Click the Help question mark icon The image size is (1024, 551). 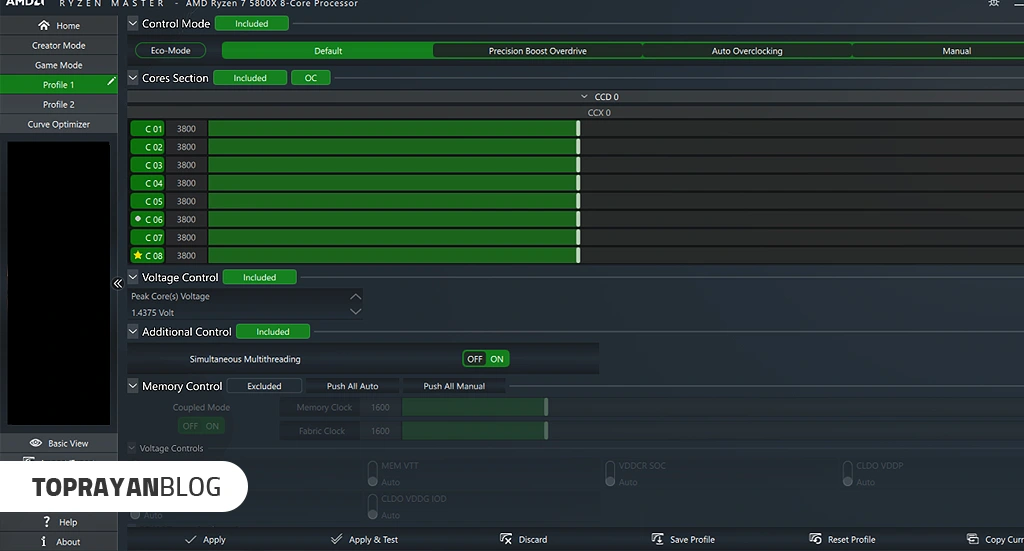46,522
